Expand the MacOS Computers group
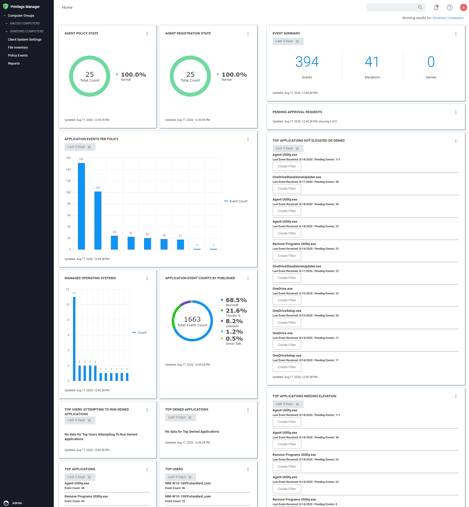469x507 pixels. (7, 24)
